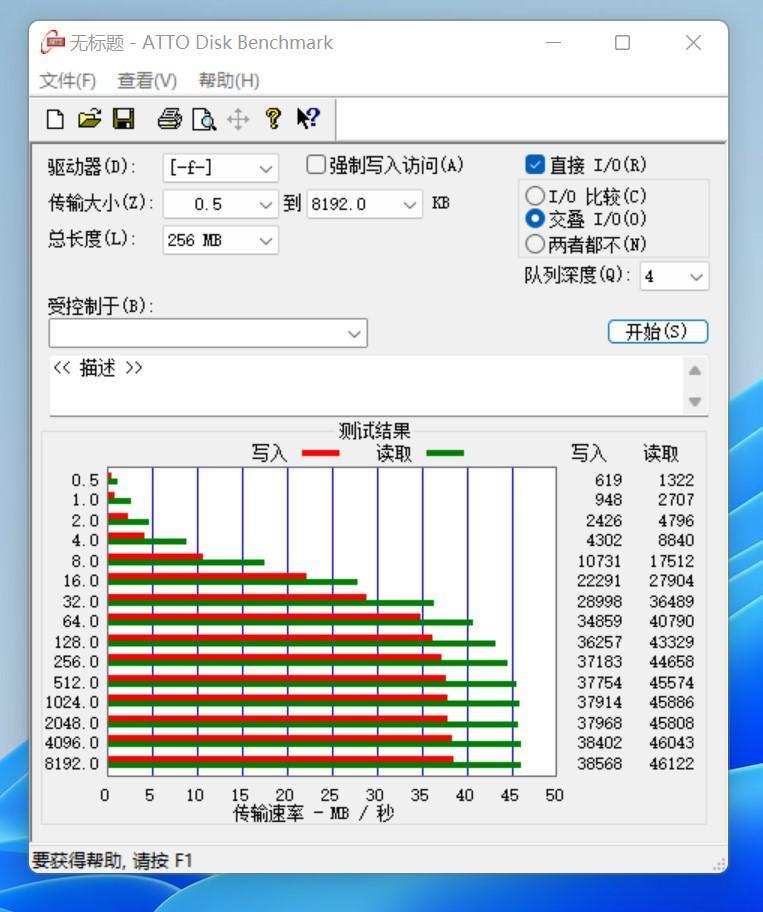Viewport: 763px width, 912px height.
Task: Open the 文件(F) menu
Action: tap(67, 80)
